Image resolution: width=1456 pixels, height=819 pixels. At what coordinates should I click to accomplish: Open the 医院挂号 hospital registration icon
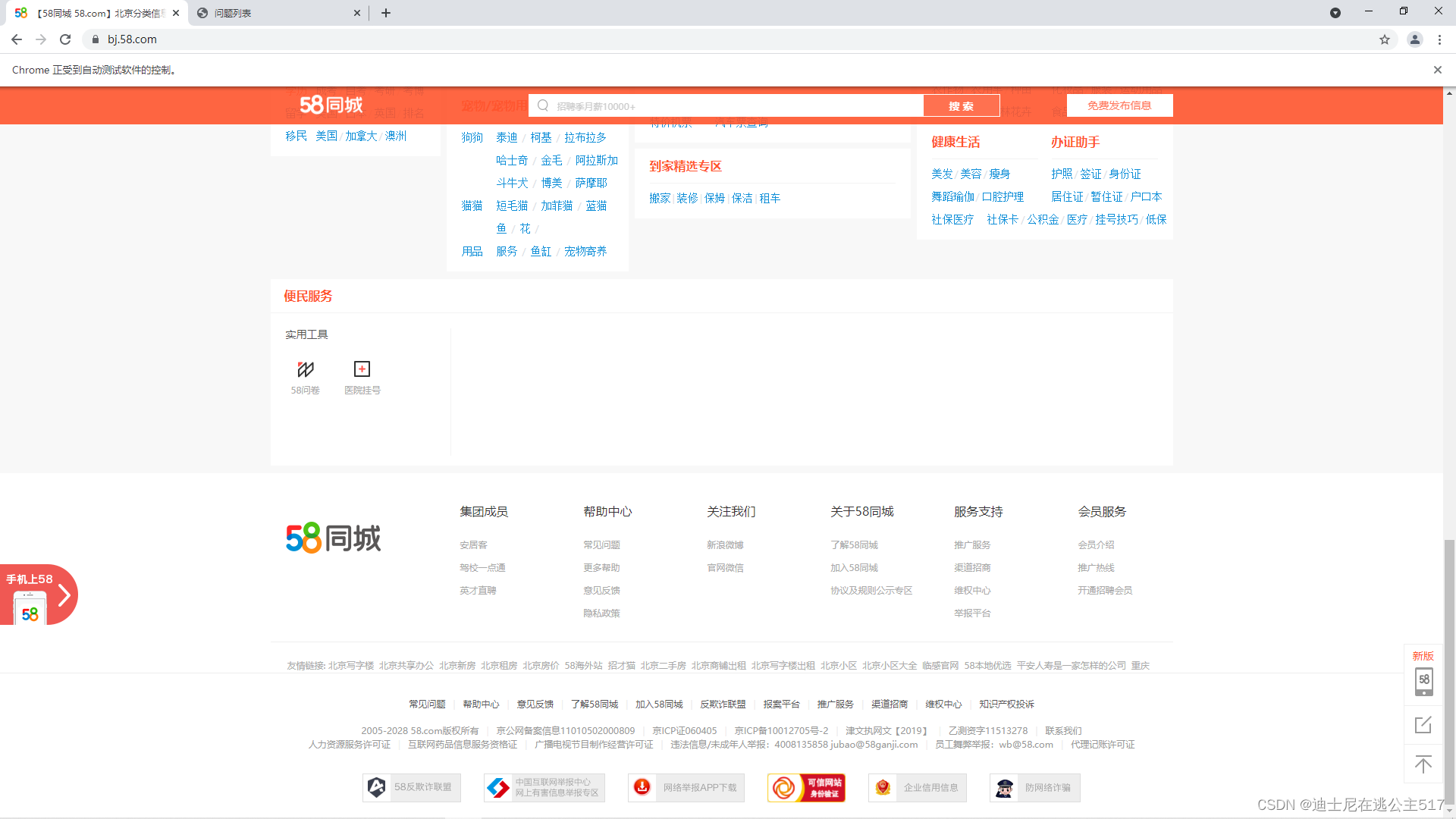pyautogui.click(x=362, y=370)
